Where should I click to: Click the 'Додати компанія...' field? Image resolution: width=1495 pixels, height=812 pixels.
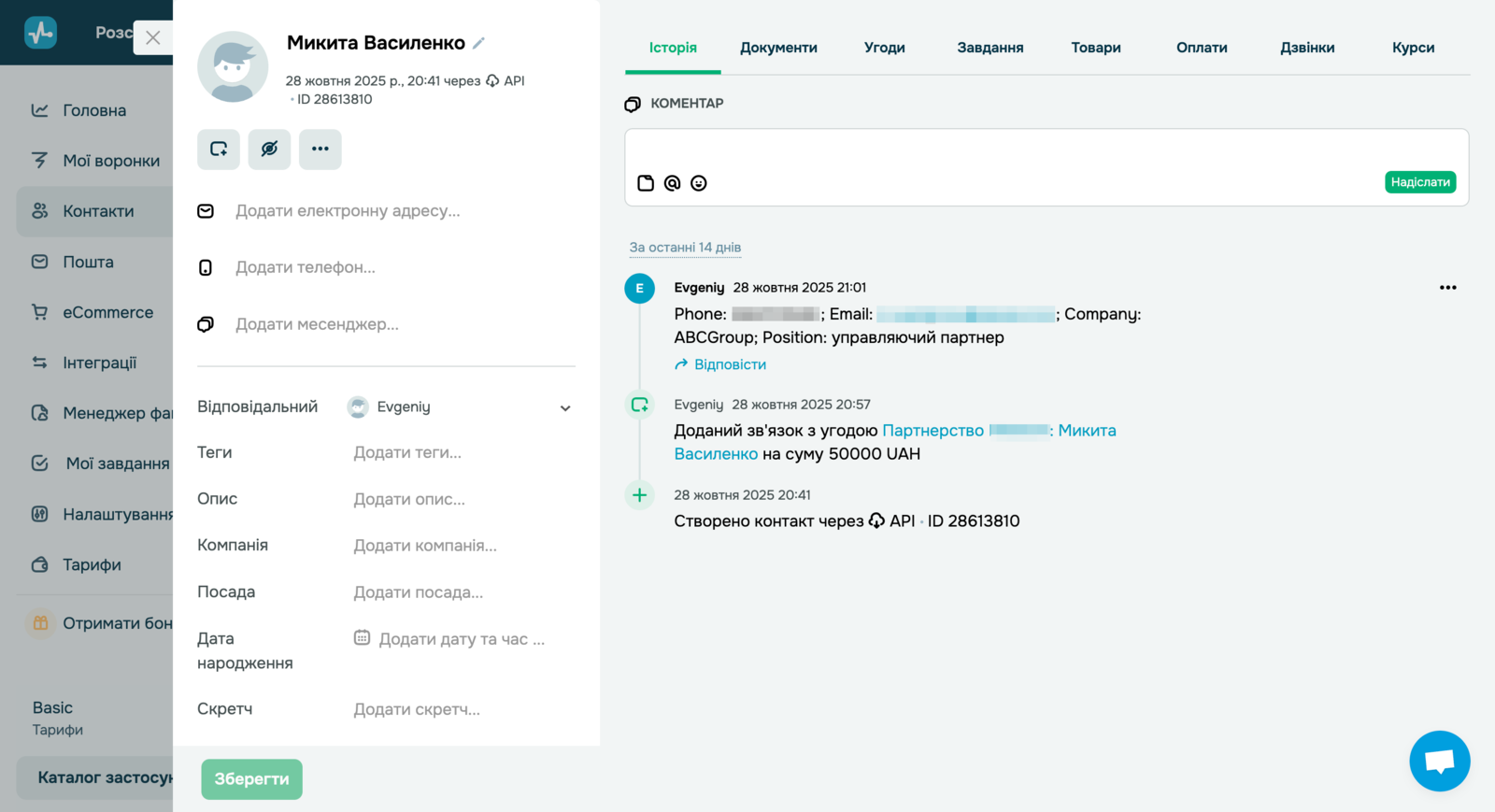click(x=425, y=546)
